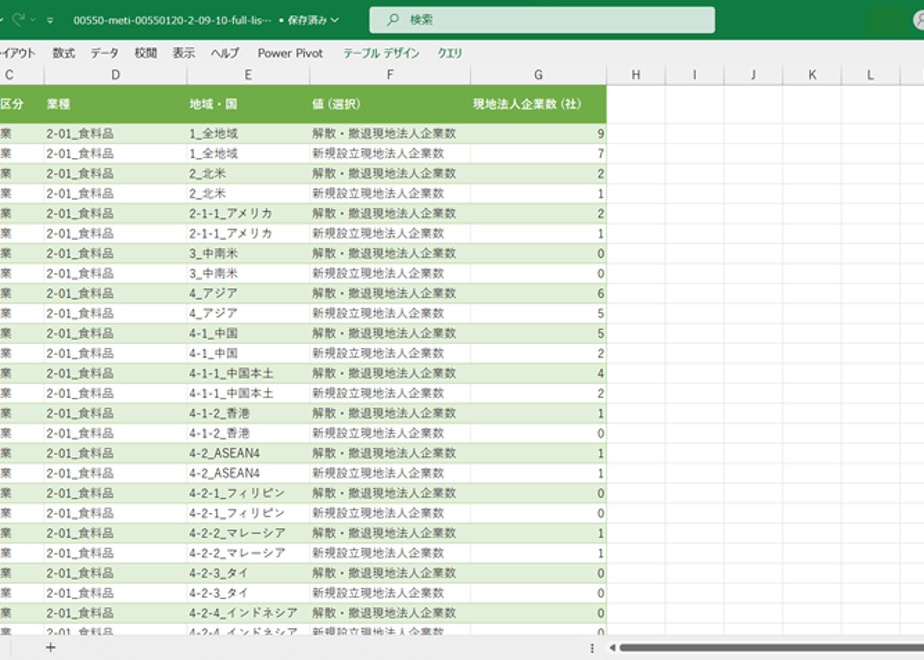Select column I header
This screenshot has height=660, width=924.
[694, 75]
